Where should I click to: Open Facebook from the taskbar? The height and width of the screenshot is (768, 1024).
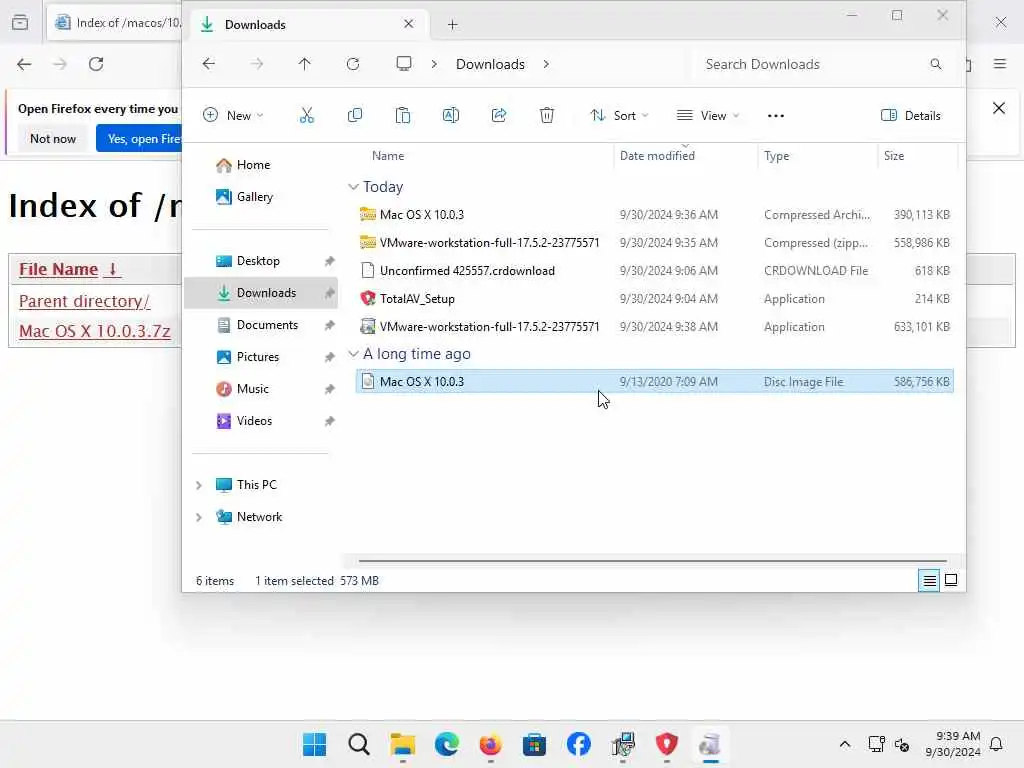579,744
